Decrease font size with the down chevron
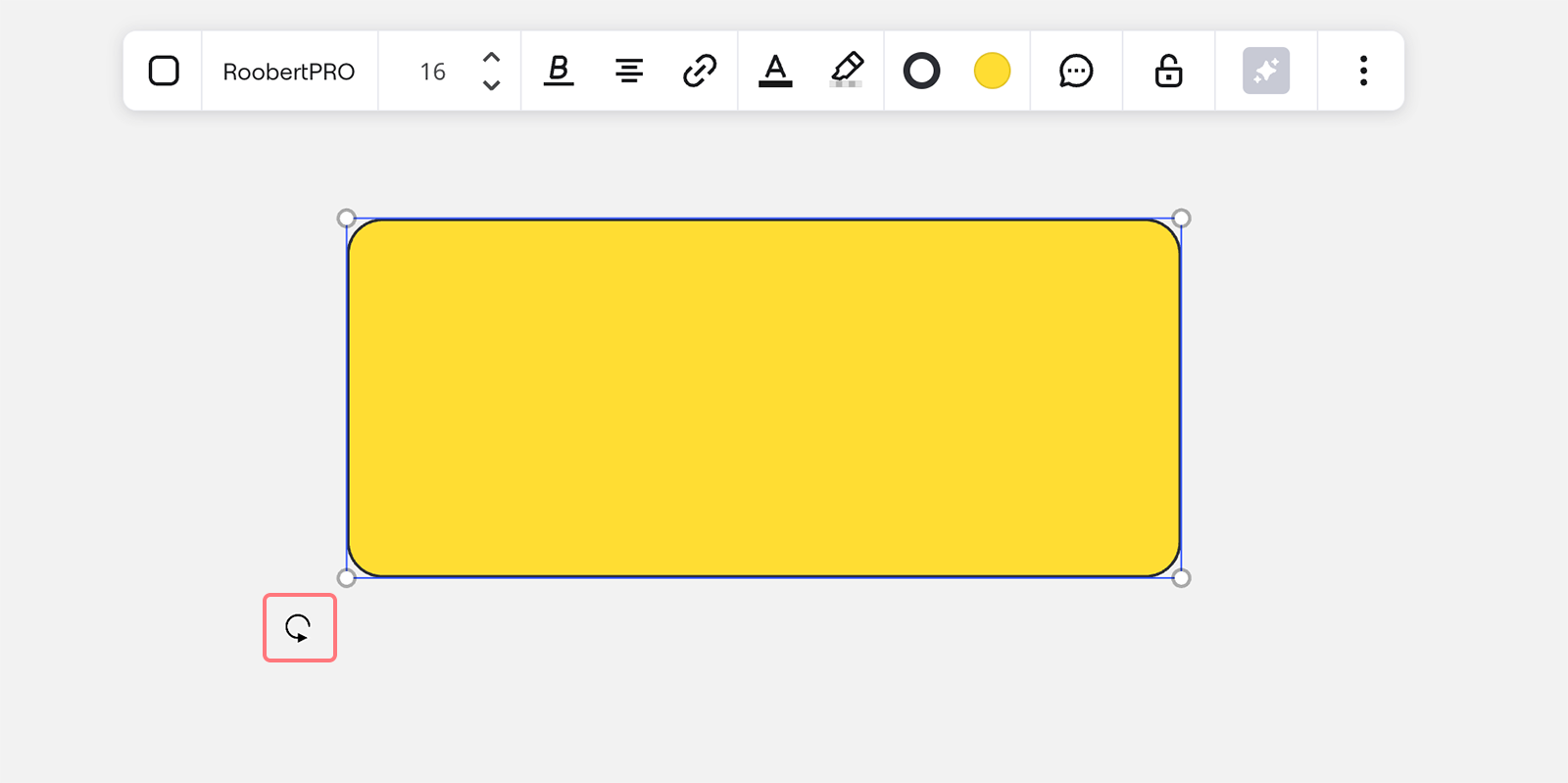 tap(492, 85)
